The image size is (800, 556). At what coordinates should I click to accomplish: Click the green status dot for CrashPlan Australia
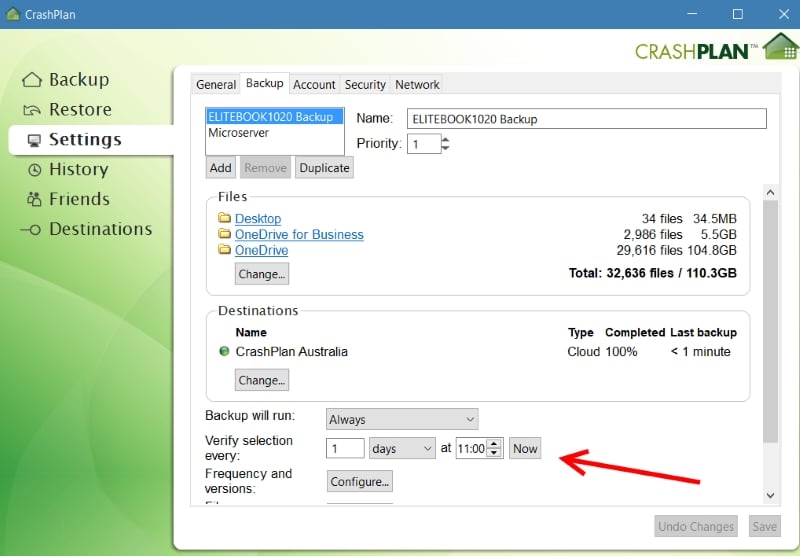(224, 351)
